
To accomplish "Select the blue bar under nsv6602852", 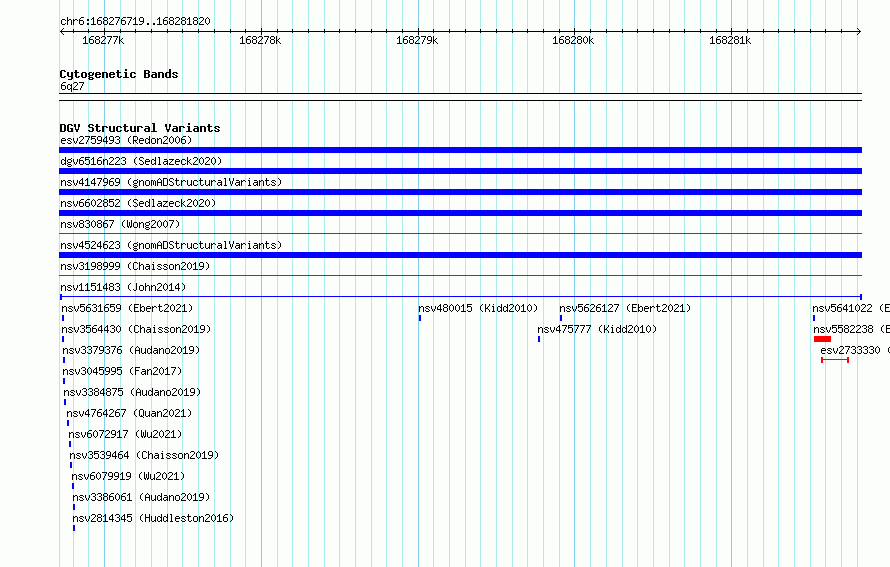I will click(460, 213).
